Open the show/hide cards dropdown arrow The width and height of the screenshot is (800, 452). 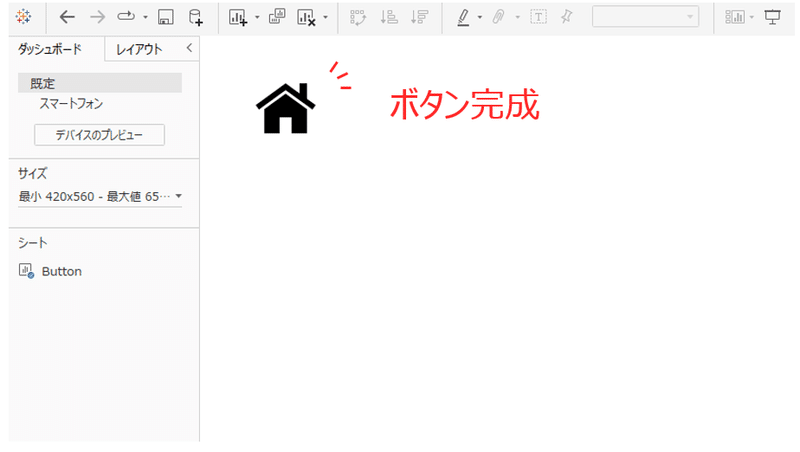[752, 17]
